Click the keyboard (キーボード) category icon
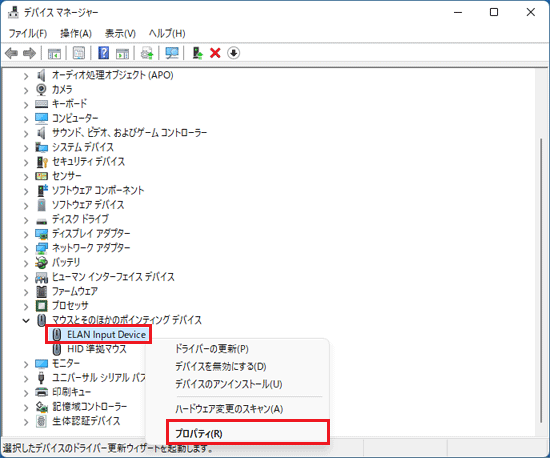 (x=41, y=104)
